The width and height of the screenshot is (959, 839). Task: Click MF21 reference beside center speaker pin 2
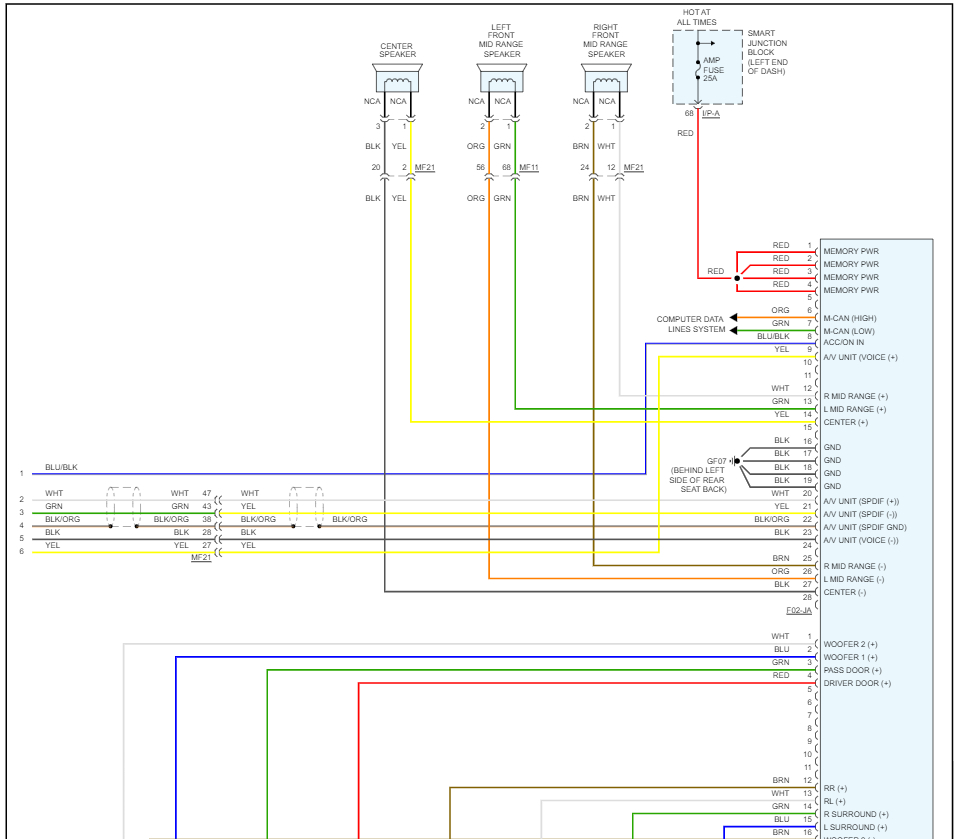[424, 167]
